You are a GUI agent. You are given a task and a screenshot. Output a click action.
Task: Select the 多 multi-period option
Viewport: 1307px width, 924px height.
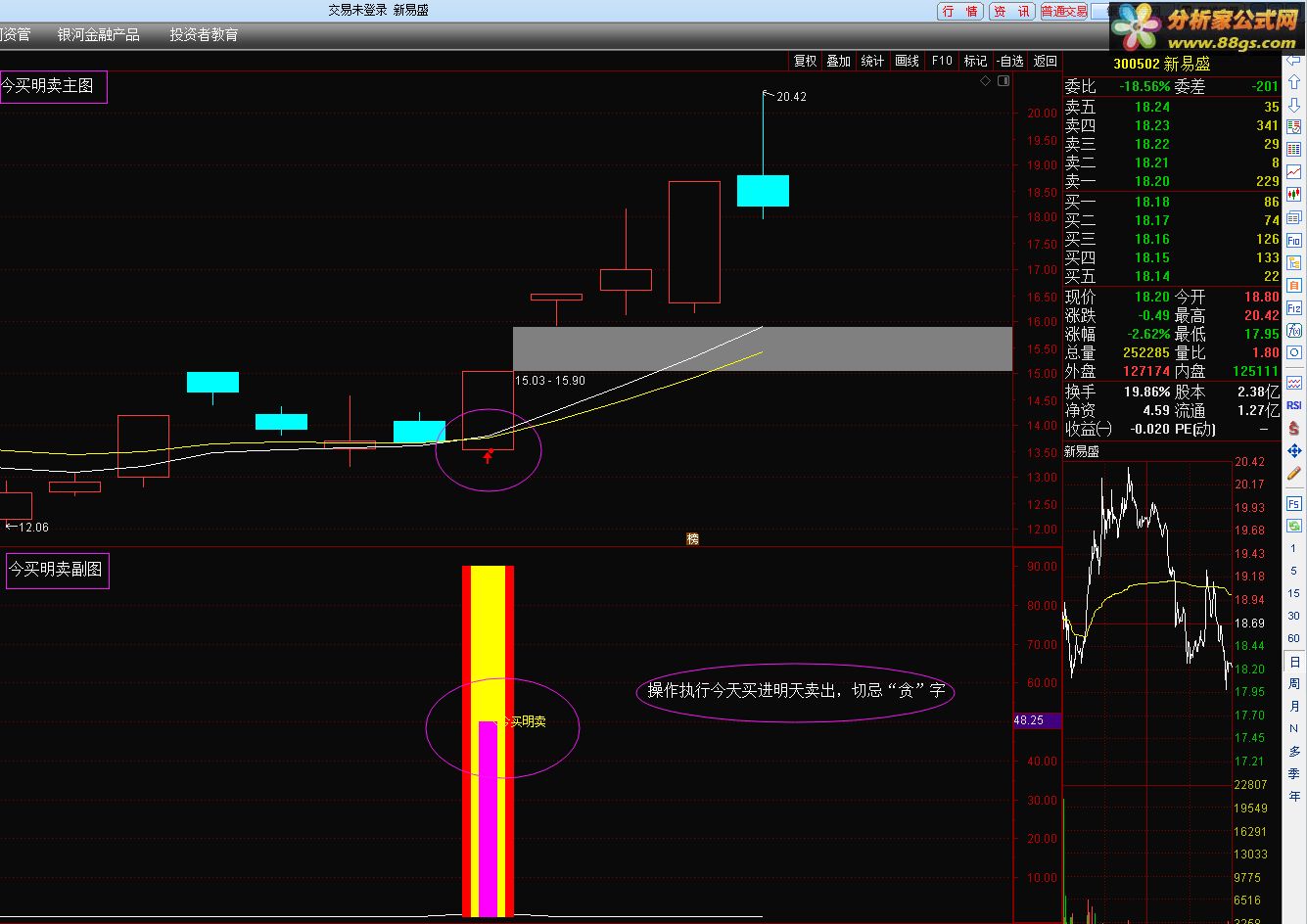coord(1294,752)
